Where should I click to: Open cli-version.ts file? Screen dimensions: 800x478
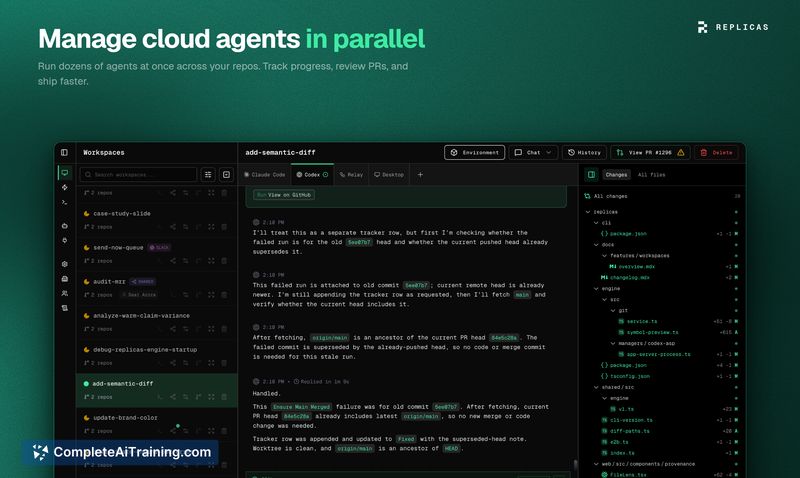[631, 420]
